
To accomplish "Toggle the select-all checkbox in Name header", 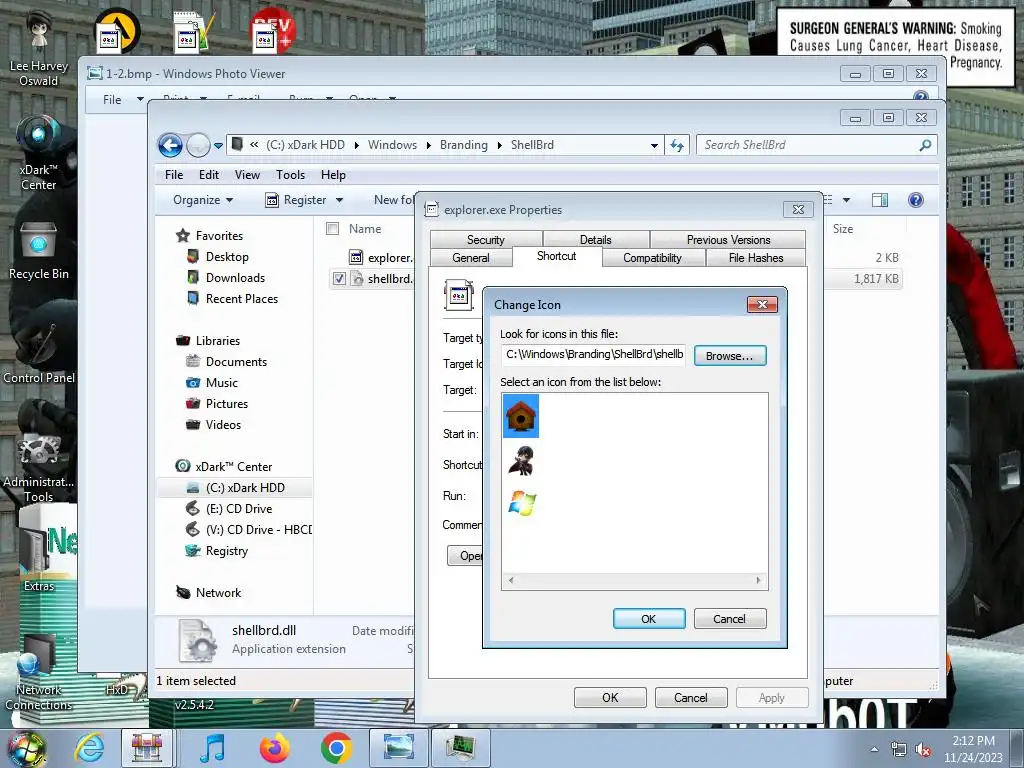I will pyautogui.click(x=332, y=229).
